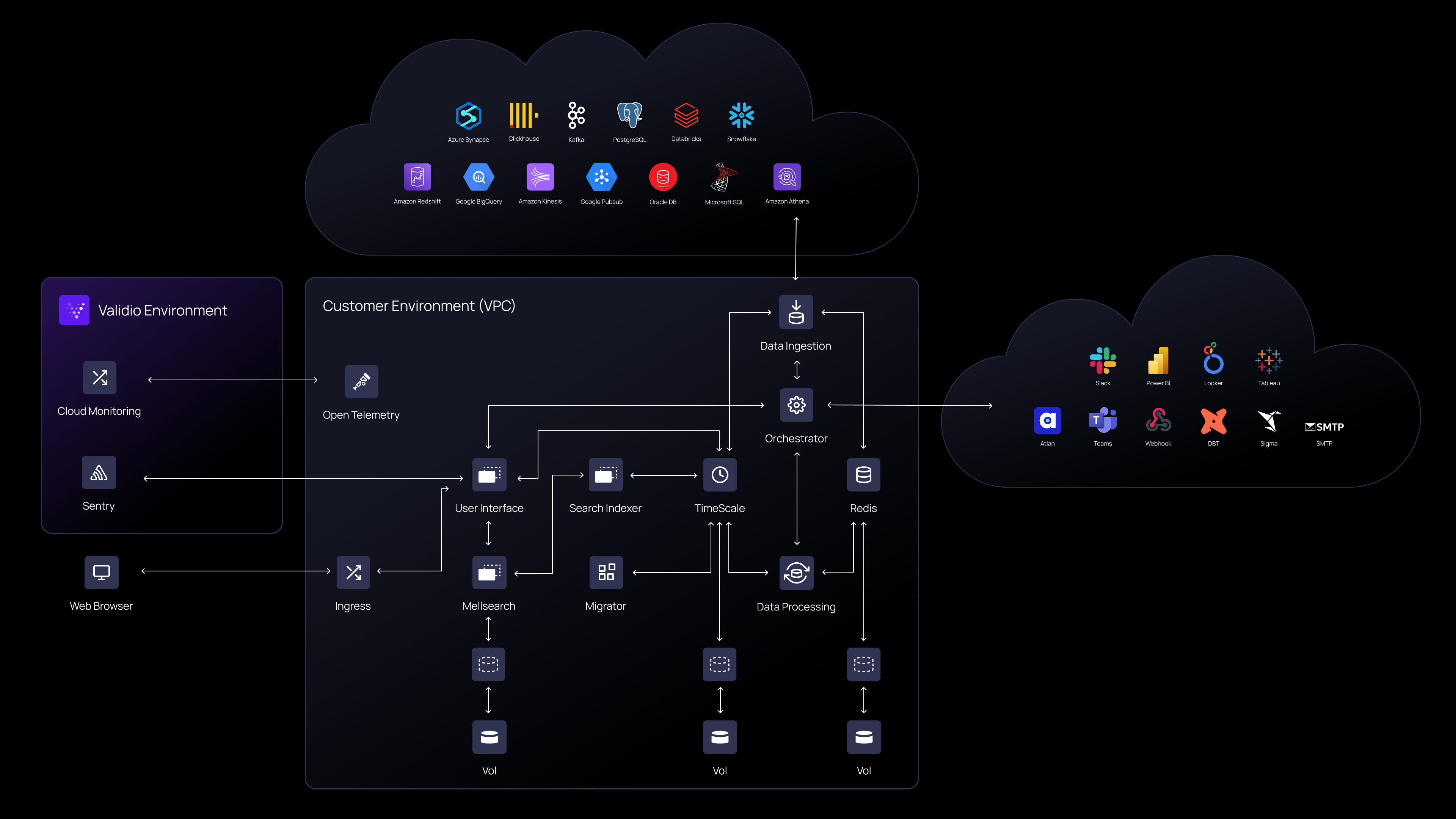Select the "TimeScale" label
This screenshot has height=819, width=1456.
(x=720, y=508)
